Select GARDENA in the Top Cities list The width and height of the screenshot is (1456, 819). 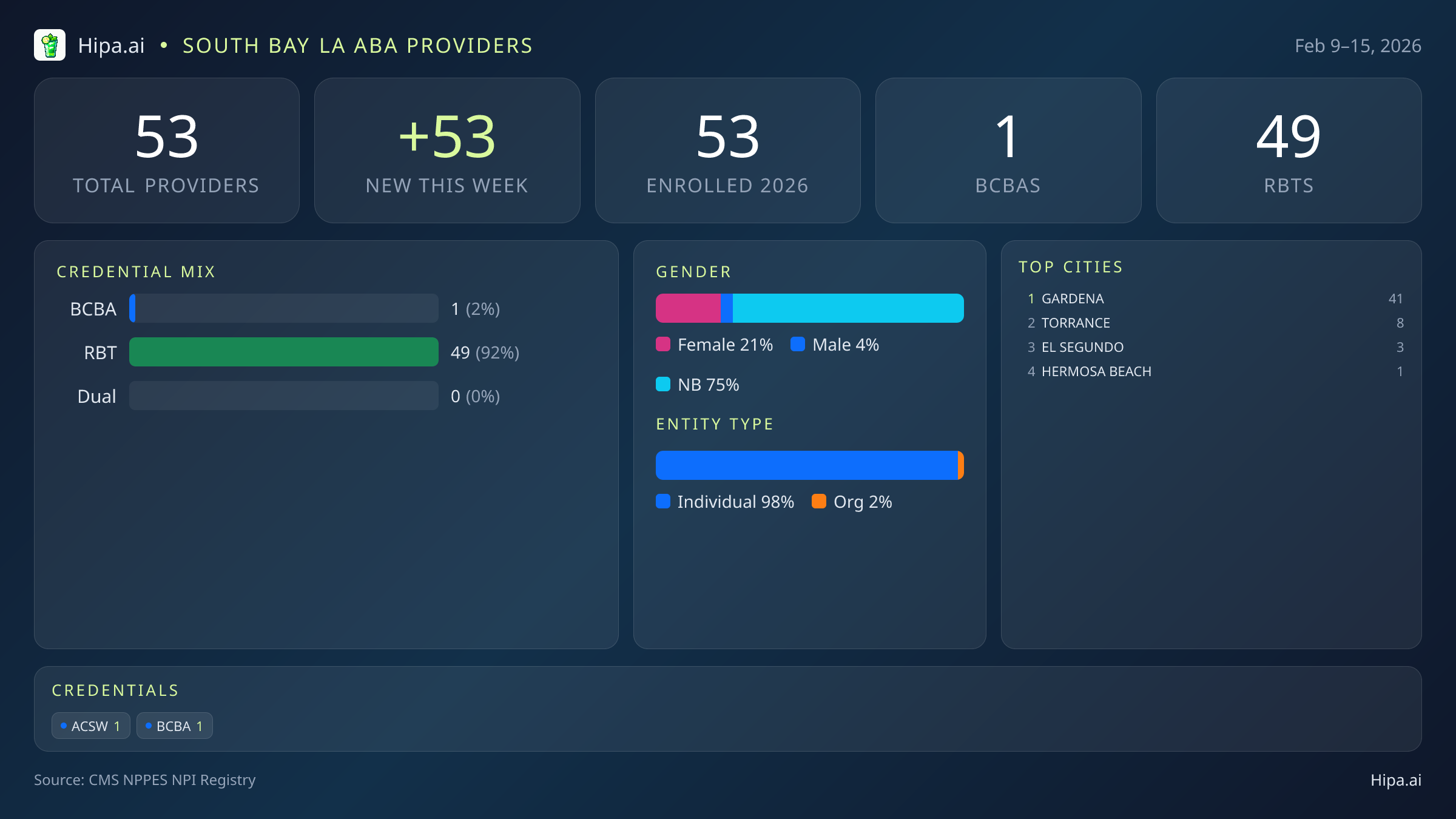tap(1072, 298)
